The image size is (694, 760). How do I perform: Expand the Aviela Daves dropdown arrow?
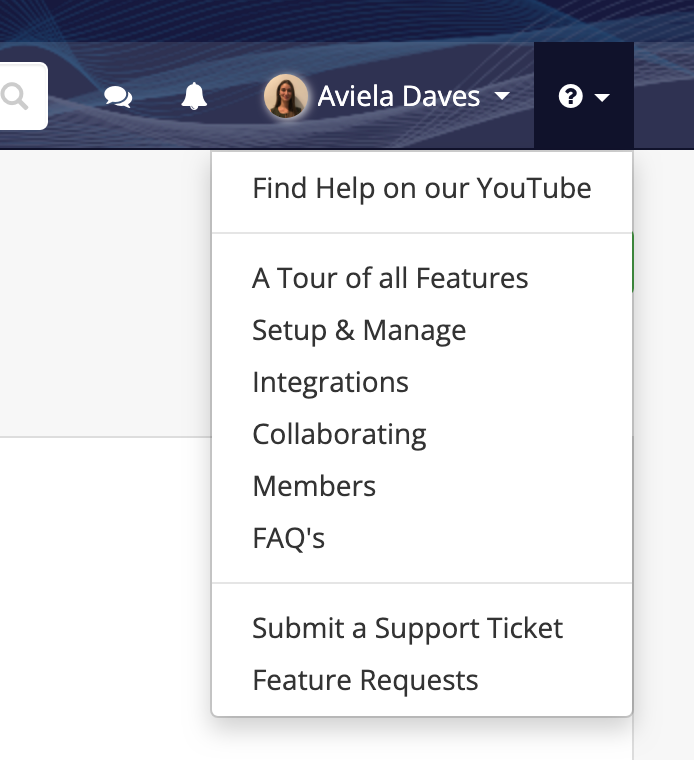click(x=502, y=95)
